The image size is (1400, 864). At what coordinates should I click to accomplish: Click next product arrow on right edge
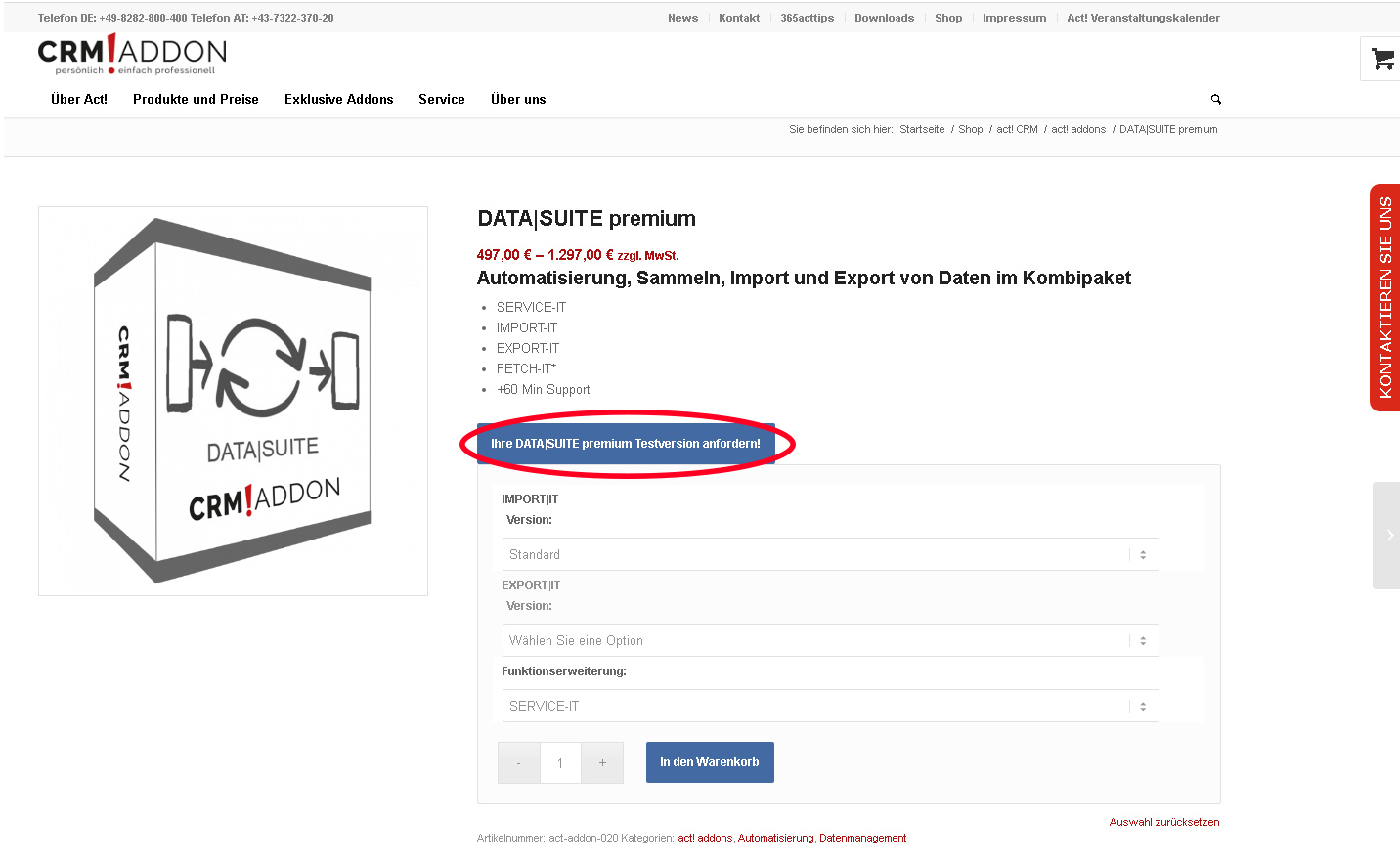[x=1387, y=535]
